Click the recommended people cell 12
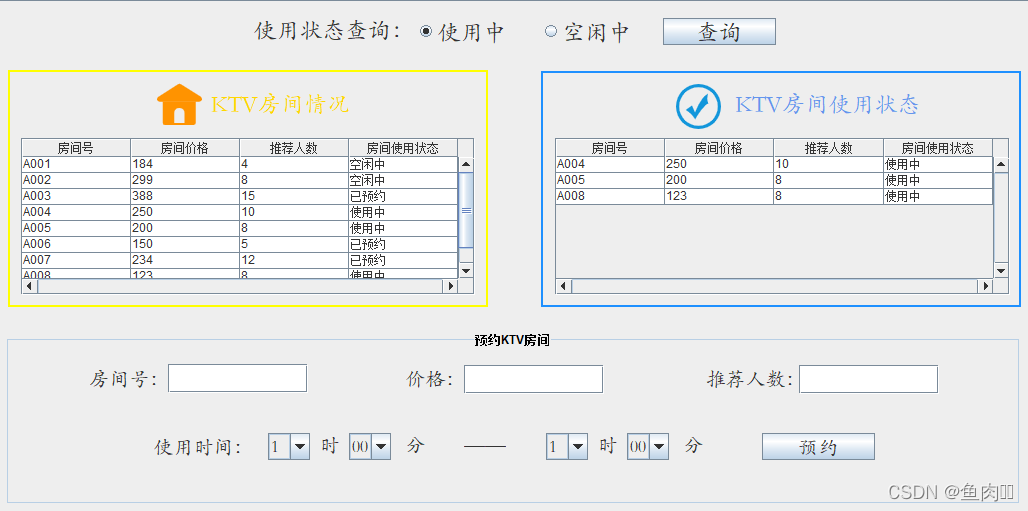 click(294, 260)
